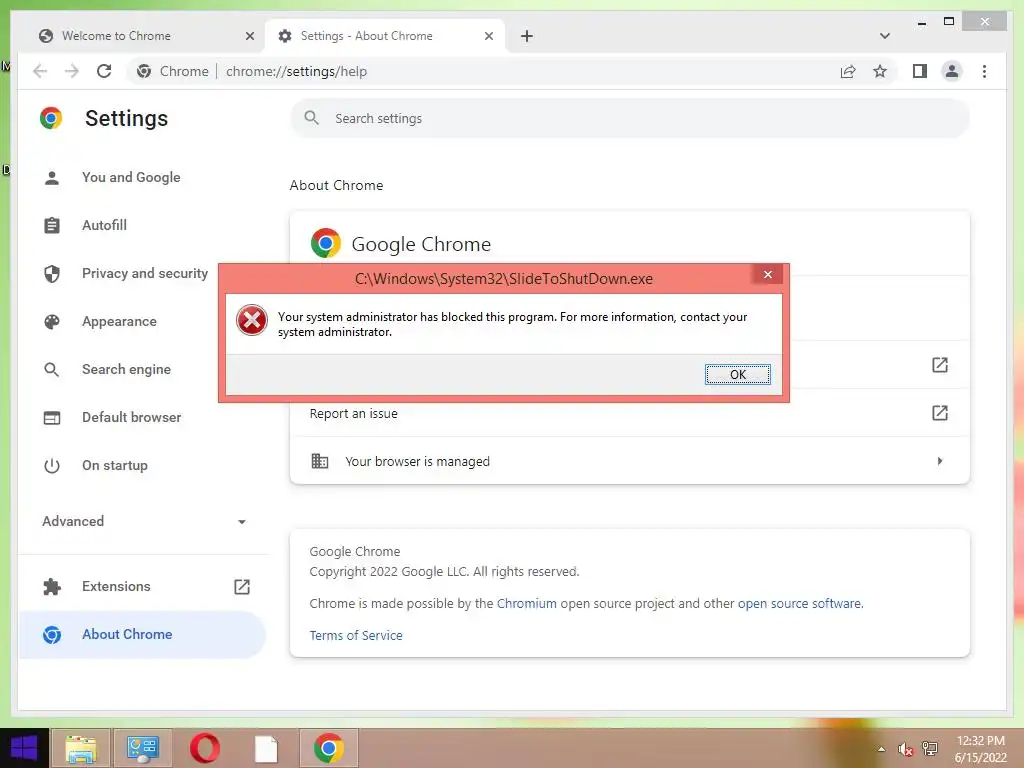Image resolution: width=1024 pixels, height=768 pixels.
Task: Expand the Advanced settings section
Action: (x=144, y=521)
